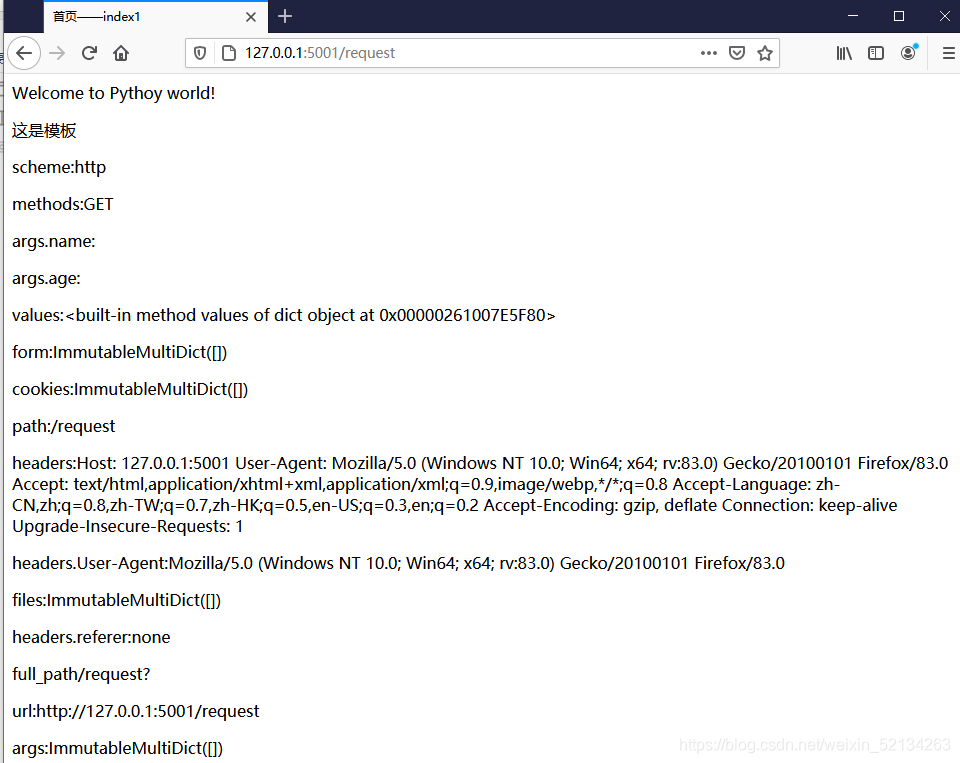Close the 首页——index1 tab
Image resolution: width=960 pixels, height=763 pixels.
251,17
